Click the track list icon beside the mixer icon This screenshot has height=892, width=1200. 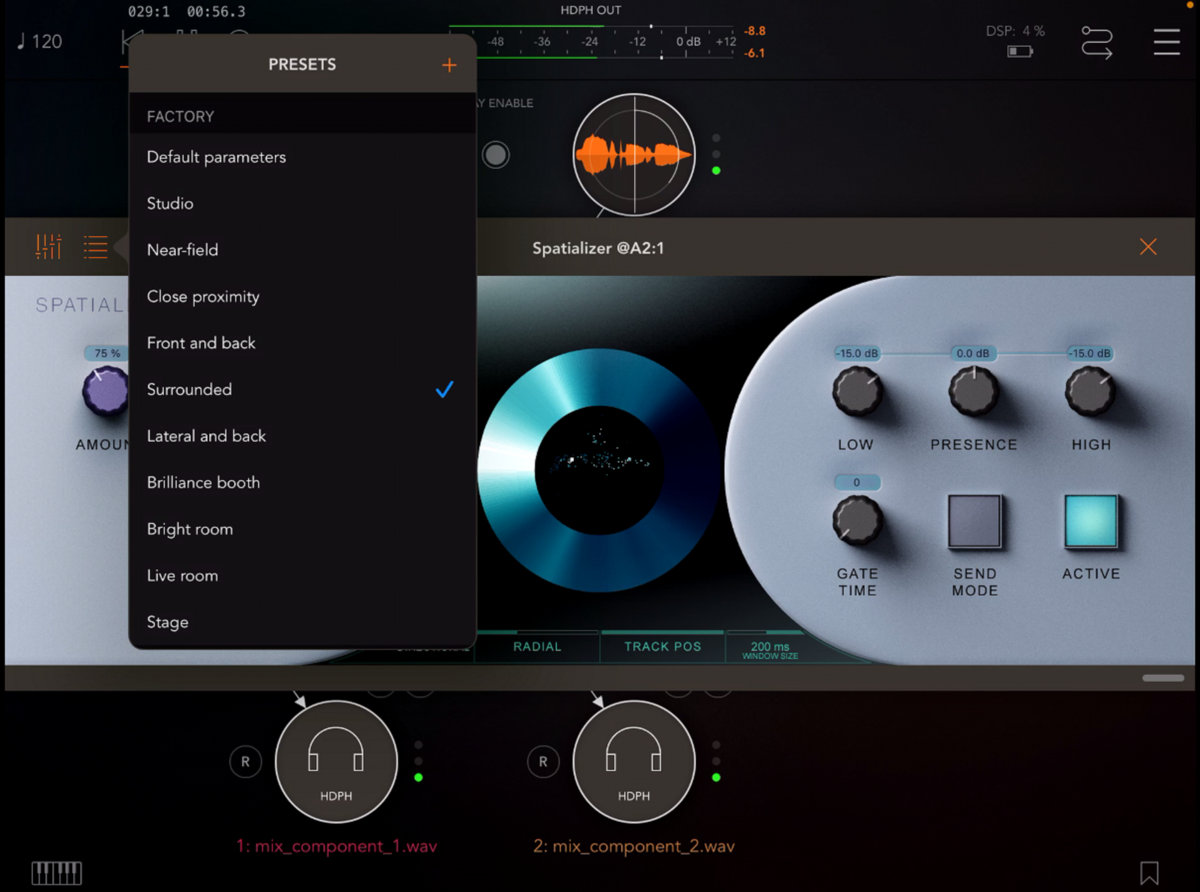95,247
